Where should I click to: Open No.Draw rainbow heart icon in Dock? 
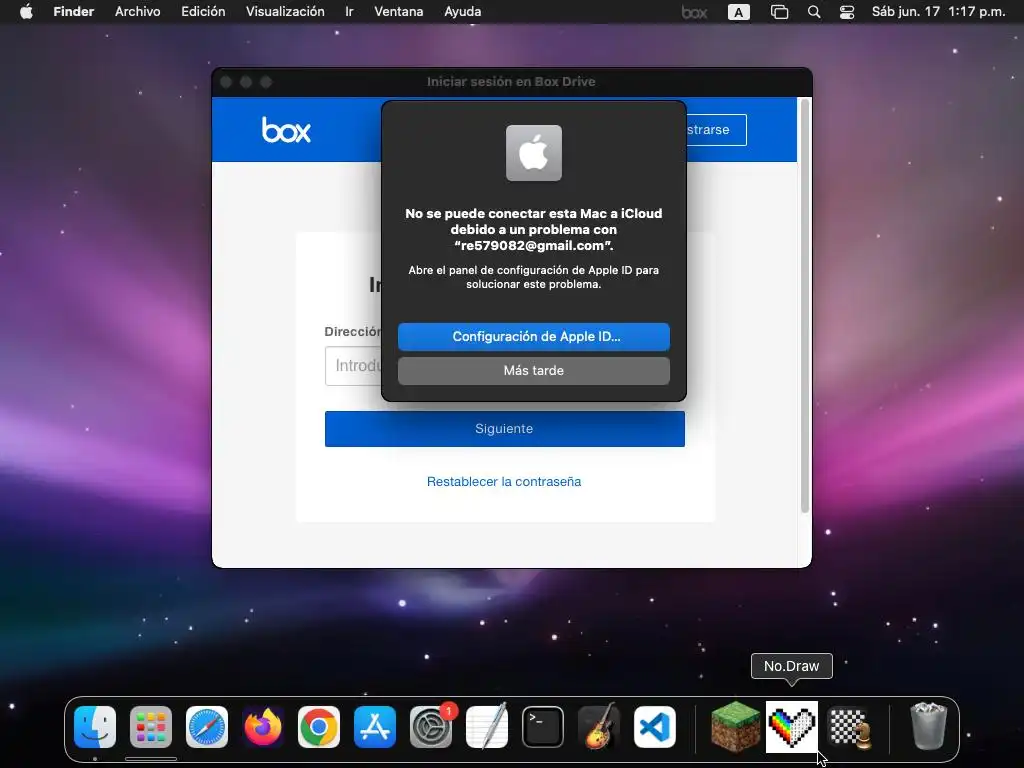click(792, 727)
